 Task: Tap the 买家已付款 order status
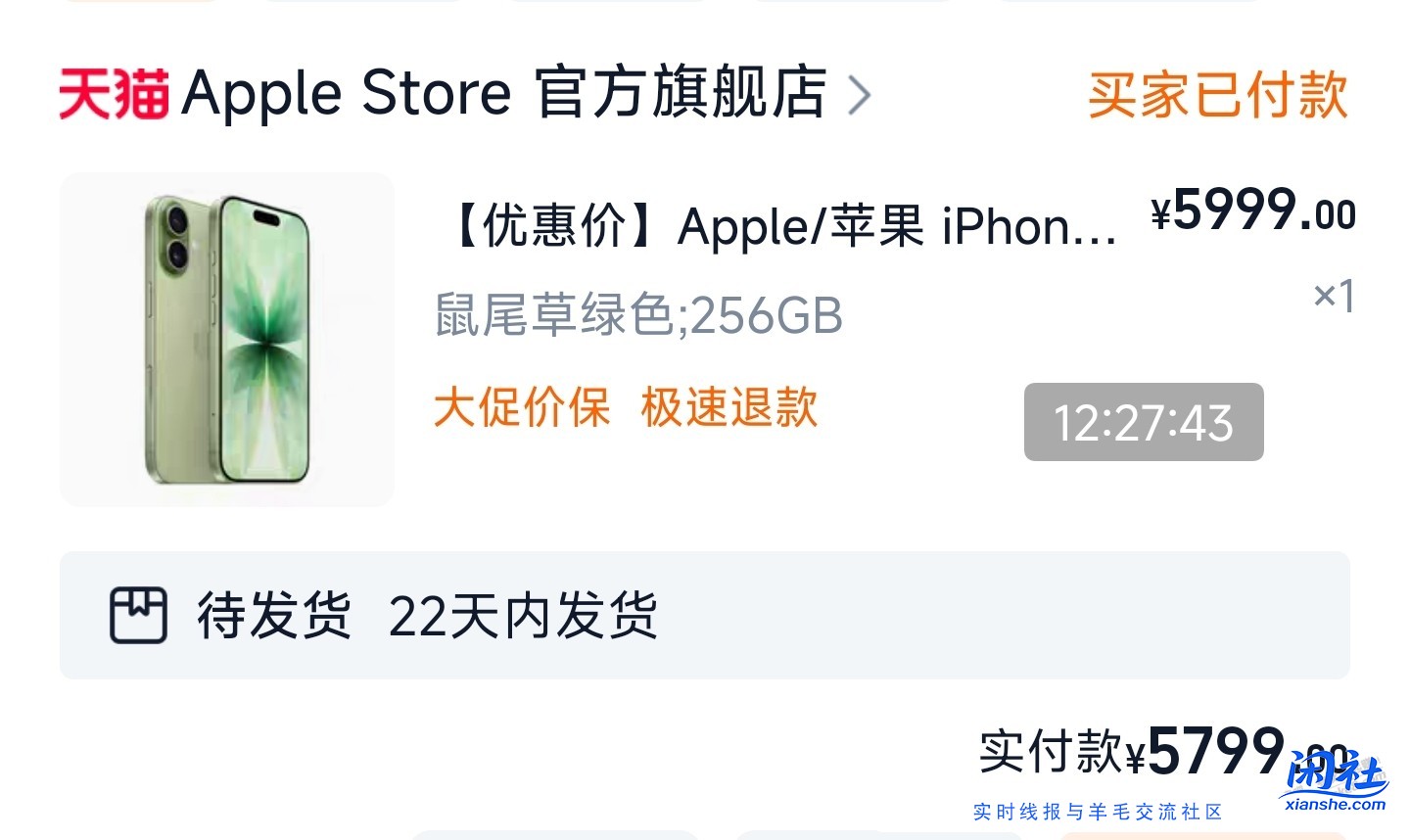1218,95
